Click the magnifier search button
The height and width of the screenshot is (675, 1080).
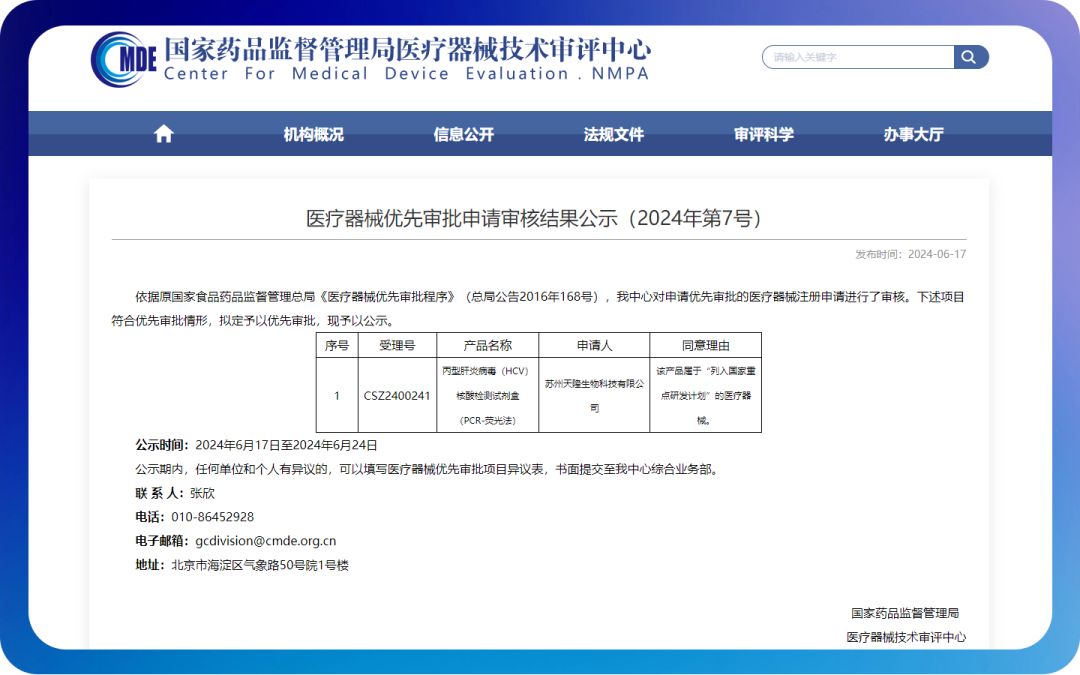[971, 57]
